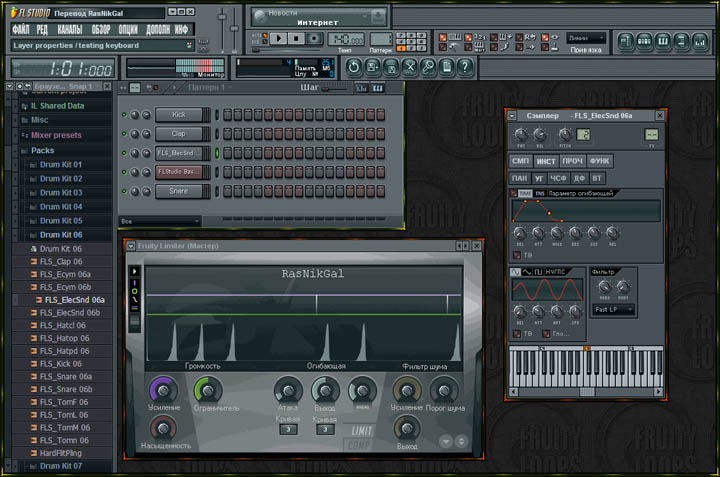Switch to the ФУНК tab in sampler
The width and height of the screenshot is (720, 477).
[599, 161]
